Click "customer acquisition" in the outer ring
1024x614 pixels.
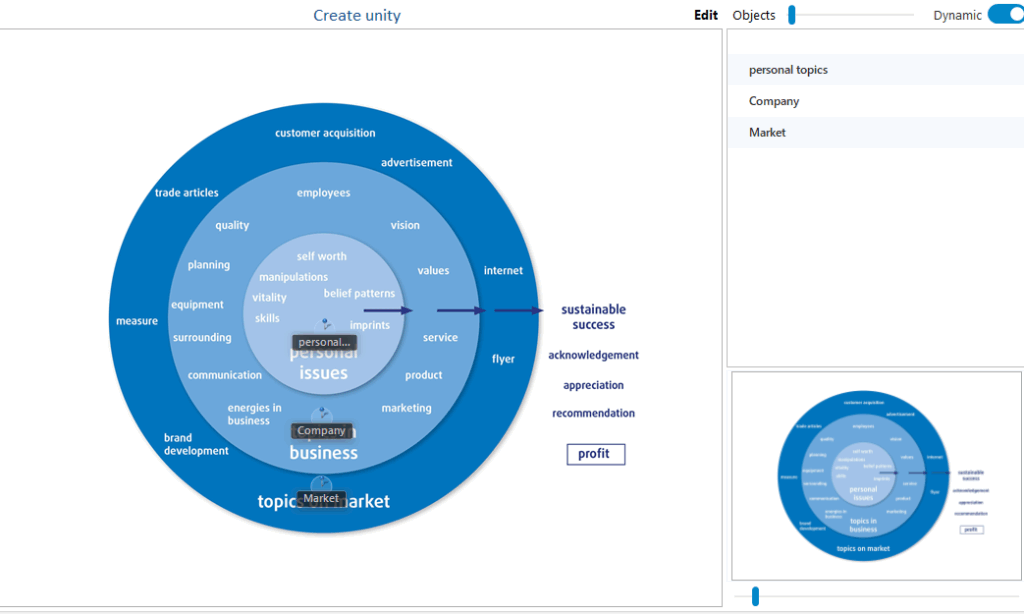click(325, 133)
